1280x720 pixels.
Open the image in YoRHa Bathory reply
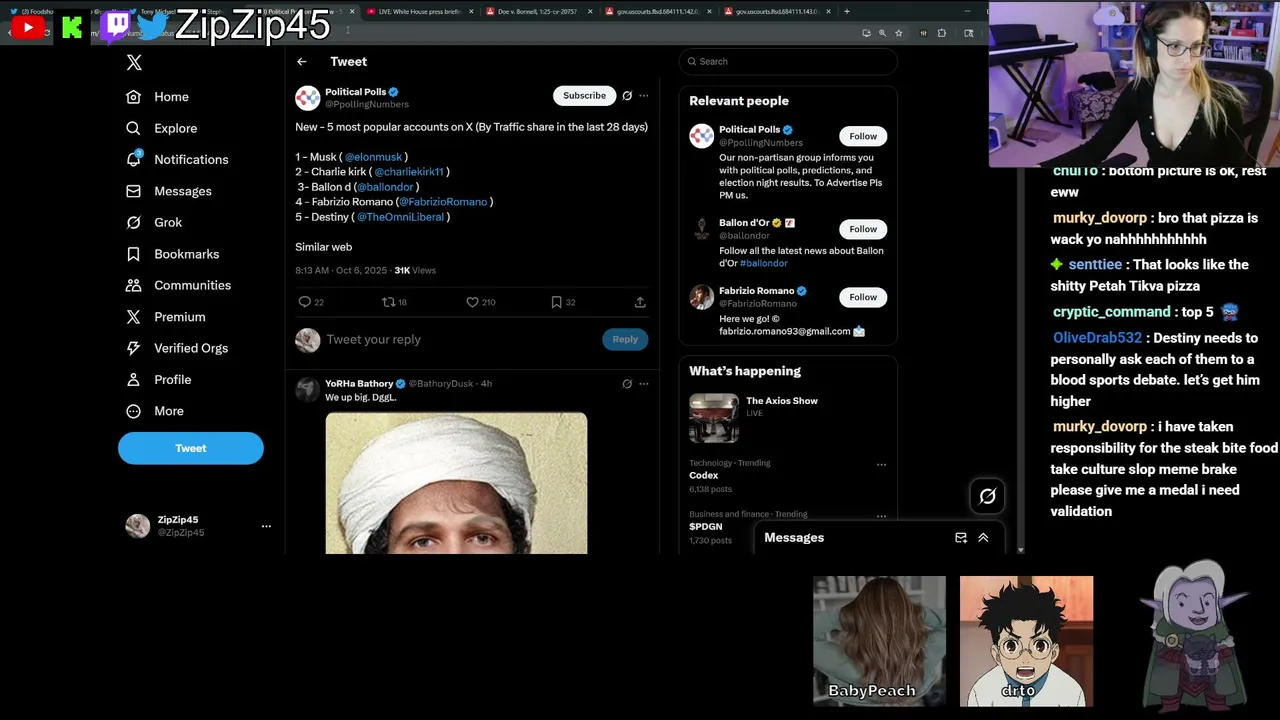tap(456, 483)
